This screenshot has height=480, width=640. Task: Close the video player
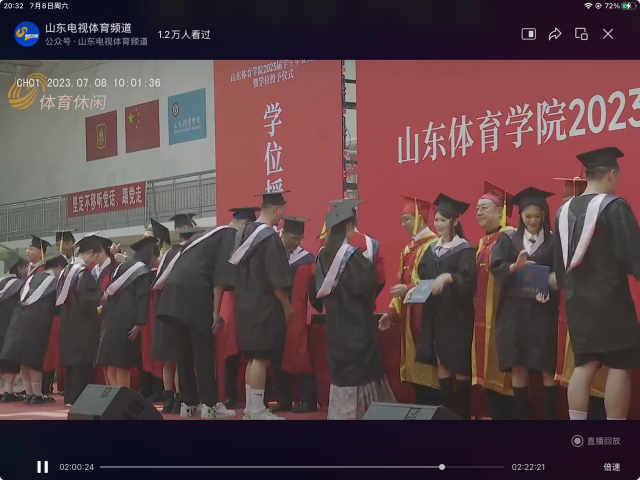click(608, 34)
